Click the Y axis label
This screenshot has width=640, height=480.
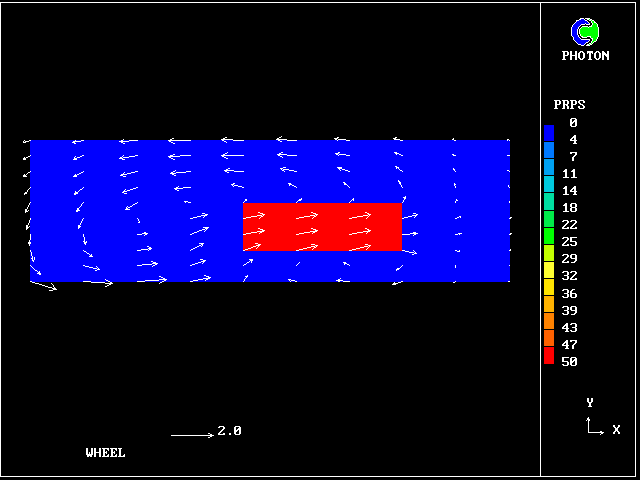(590, 403)
